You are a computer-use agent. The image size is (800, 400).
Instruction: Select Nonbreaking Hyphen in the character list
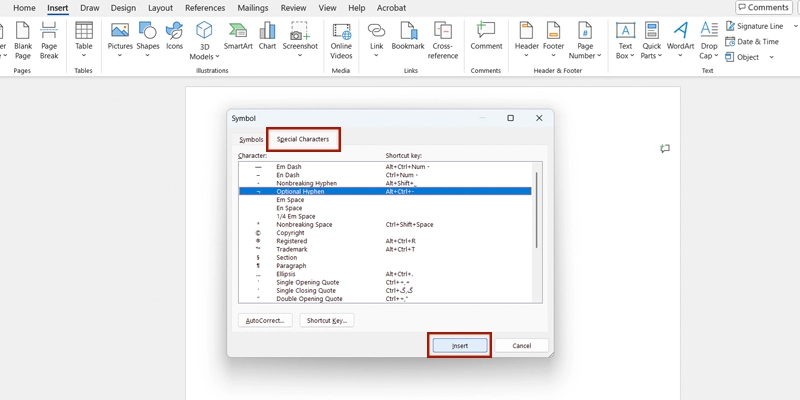click(306, 183)
